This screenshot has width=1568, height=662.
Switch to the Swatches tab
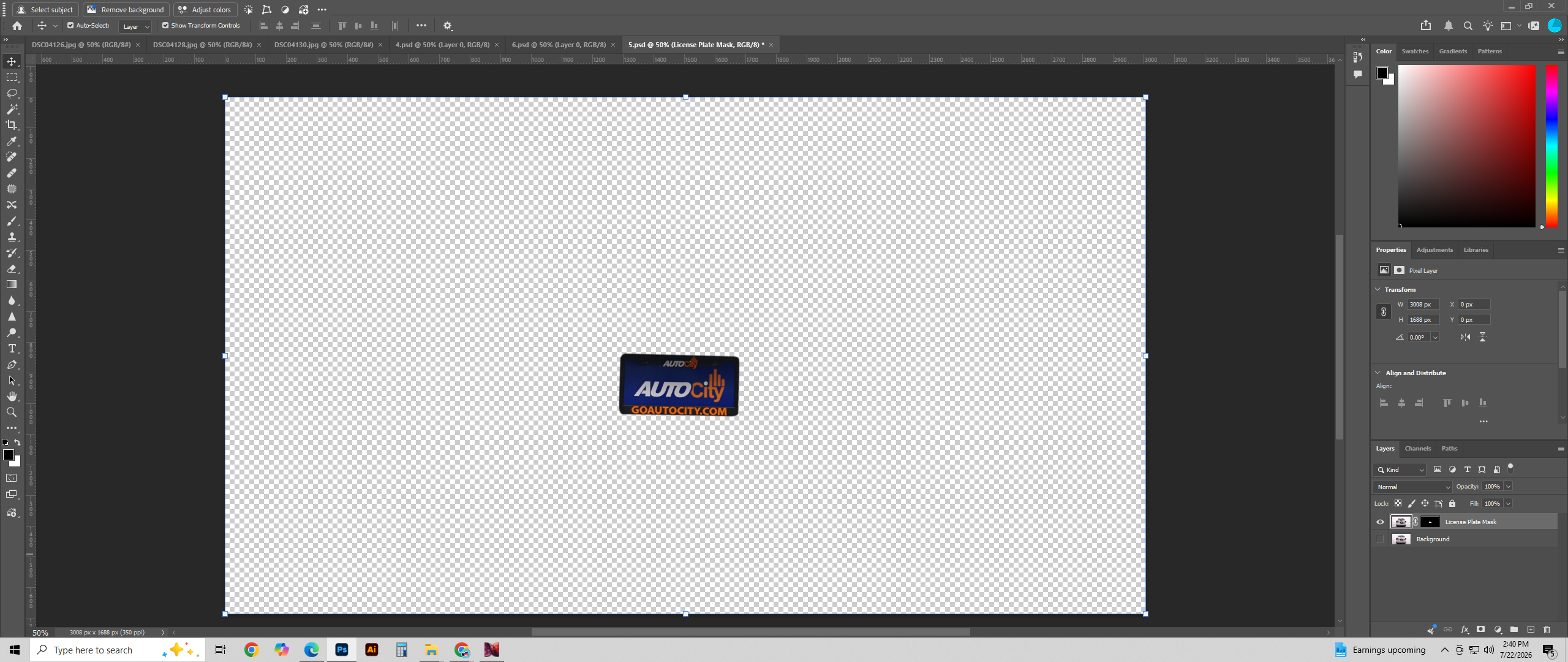1415,51
